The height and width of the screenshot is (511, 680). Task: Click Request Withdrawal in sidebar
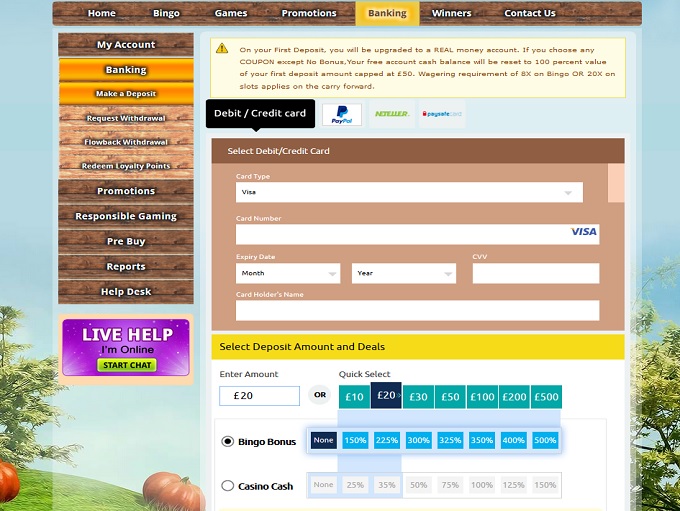pyautogui.click(x=126, y=118)
